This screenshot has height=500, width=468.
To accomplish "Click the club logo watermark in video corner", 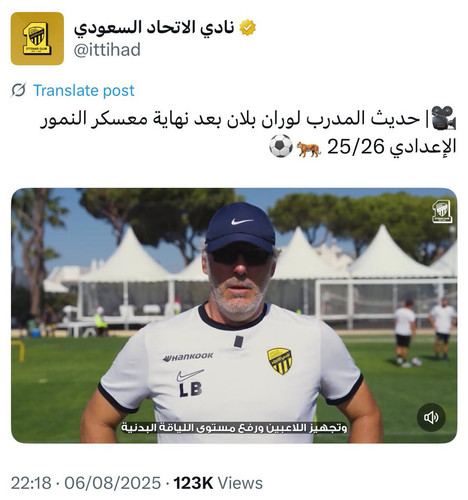I will tap(442, 211).
